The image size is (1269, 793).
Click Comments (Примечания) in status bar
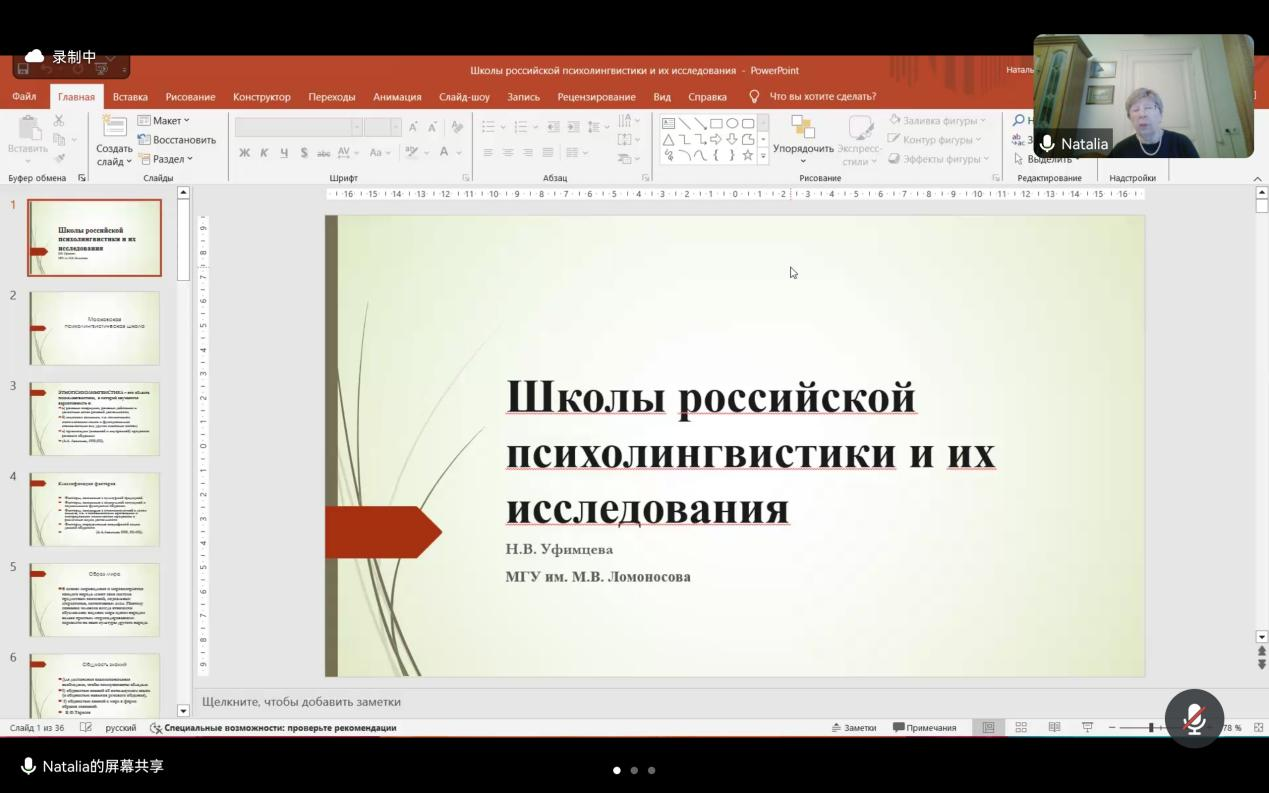924,728
